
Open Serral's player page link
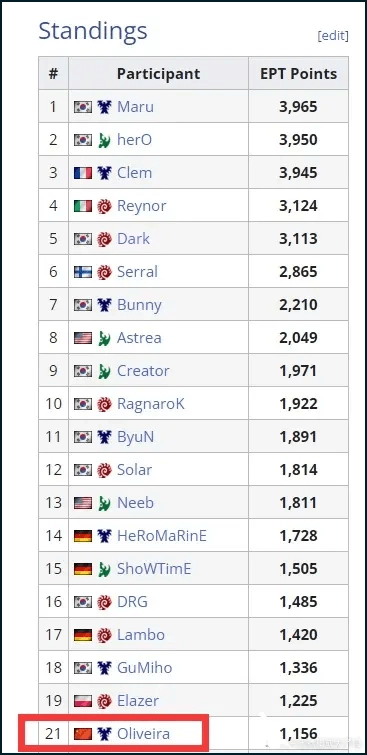tap(137, 272)
